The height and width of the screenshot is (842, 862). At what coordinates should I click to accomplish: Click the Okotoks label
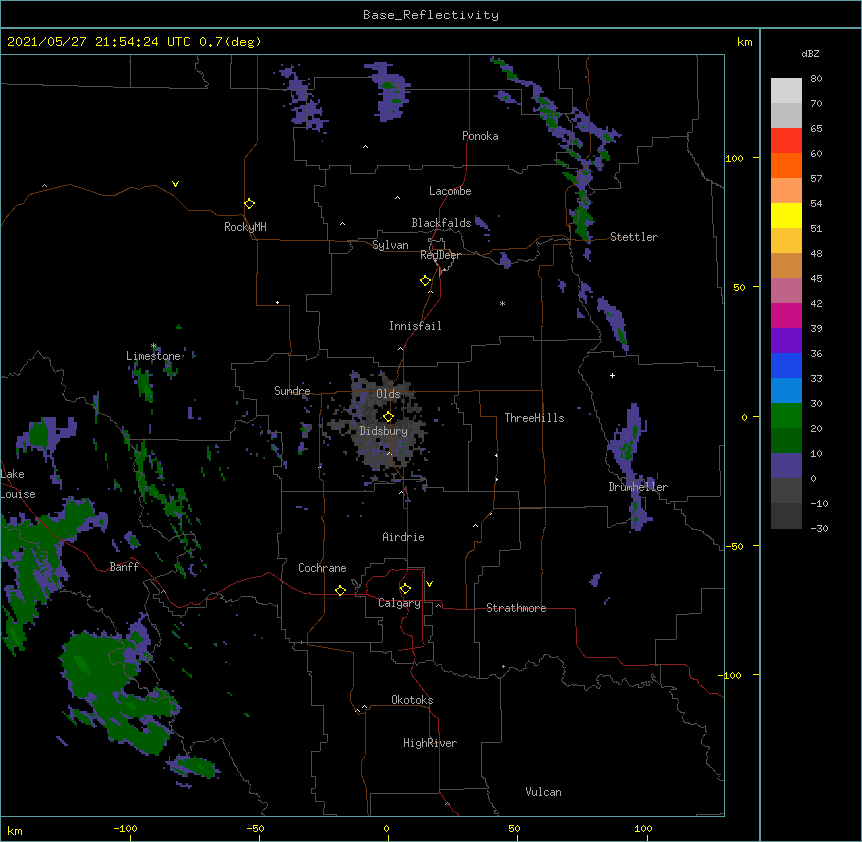click(x=412, y=700)
